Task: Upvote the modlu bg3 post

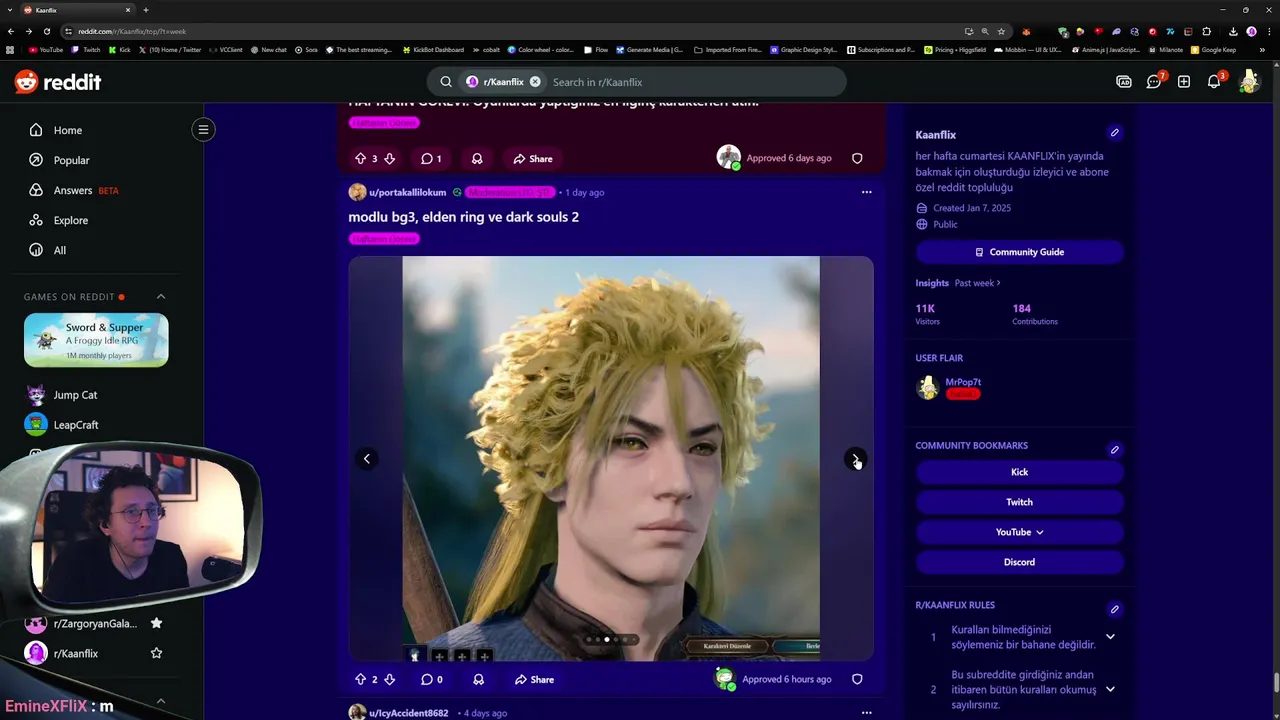Action: [360, 679]
